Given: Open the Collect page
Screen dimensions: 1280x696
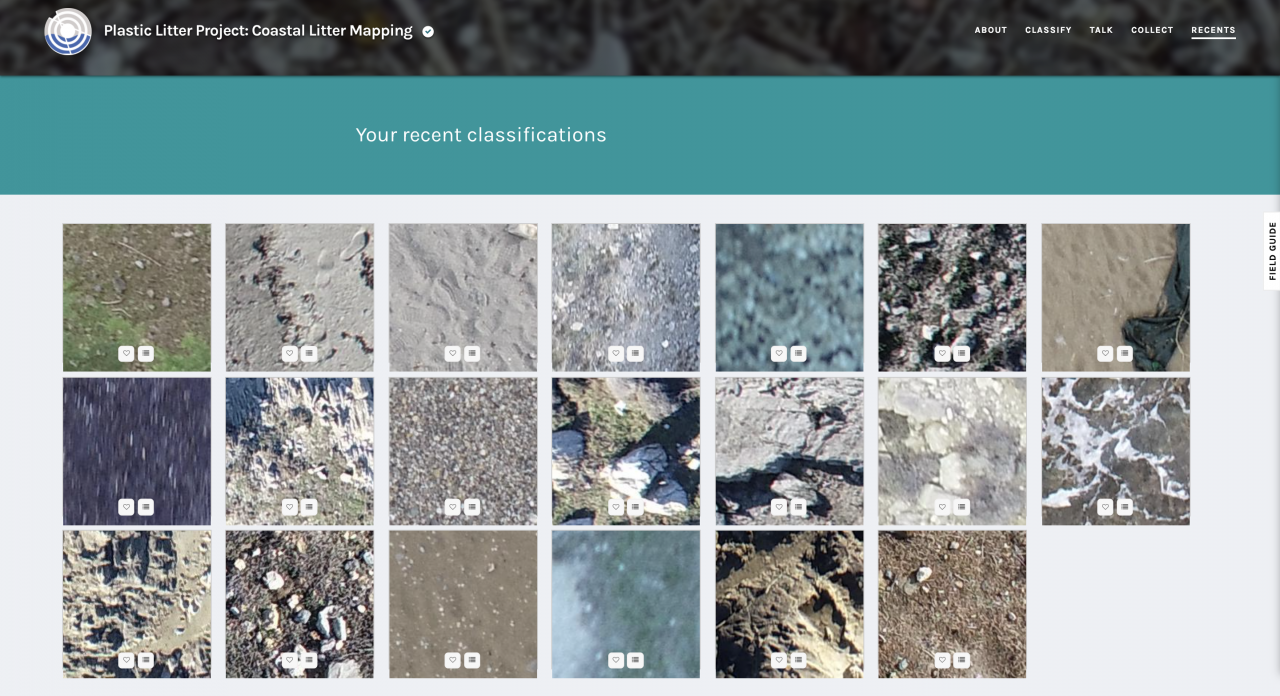Looking at the screenshot, I should click(x=1152, y=30).
